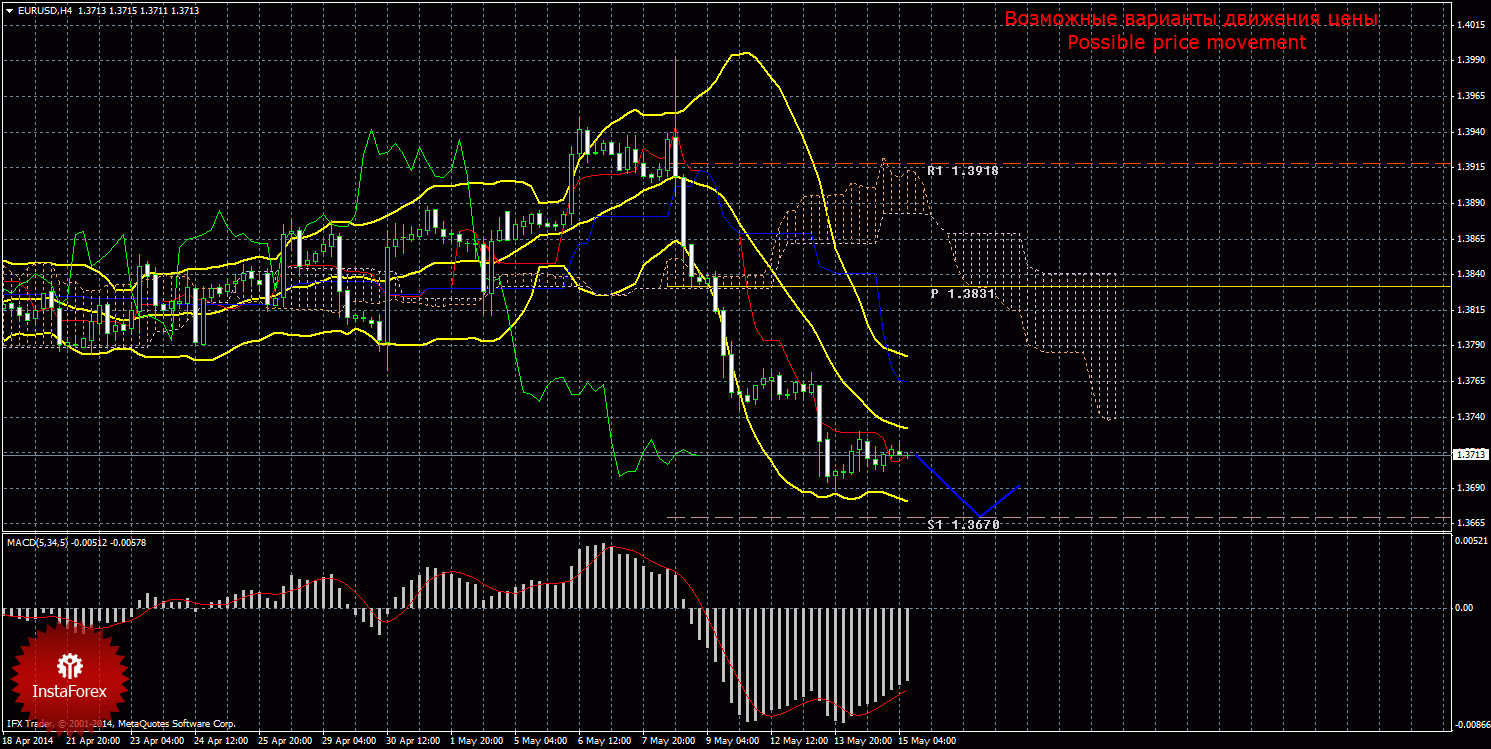Click the P 1.3831 pivot label
The height and width of the screenshot is (749, 1491).
tap(962, 294)
